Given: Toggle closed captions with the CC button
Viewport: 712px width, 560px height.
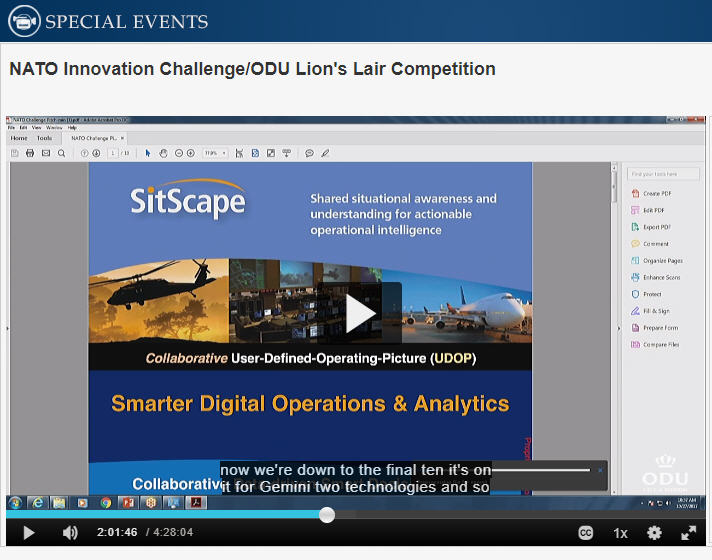Looking at the screenshot, I should 585,533.
